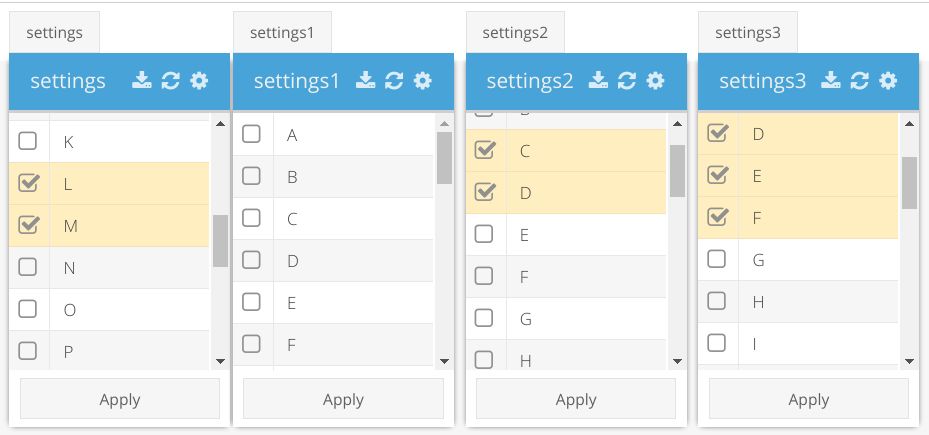Switch to the settings3 tab
Viewport: 929px width, 435px height.
click(747, 33)
